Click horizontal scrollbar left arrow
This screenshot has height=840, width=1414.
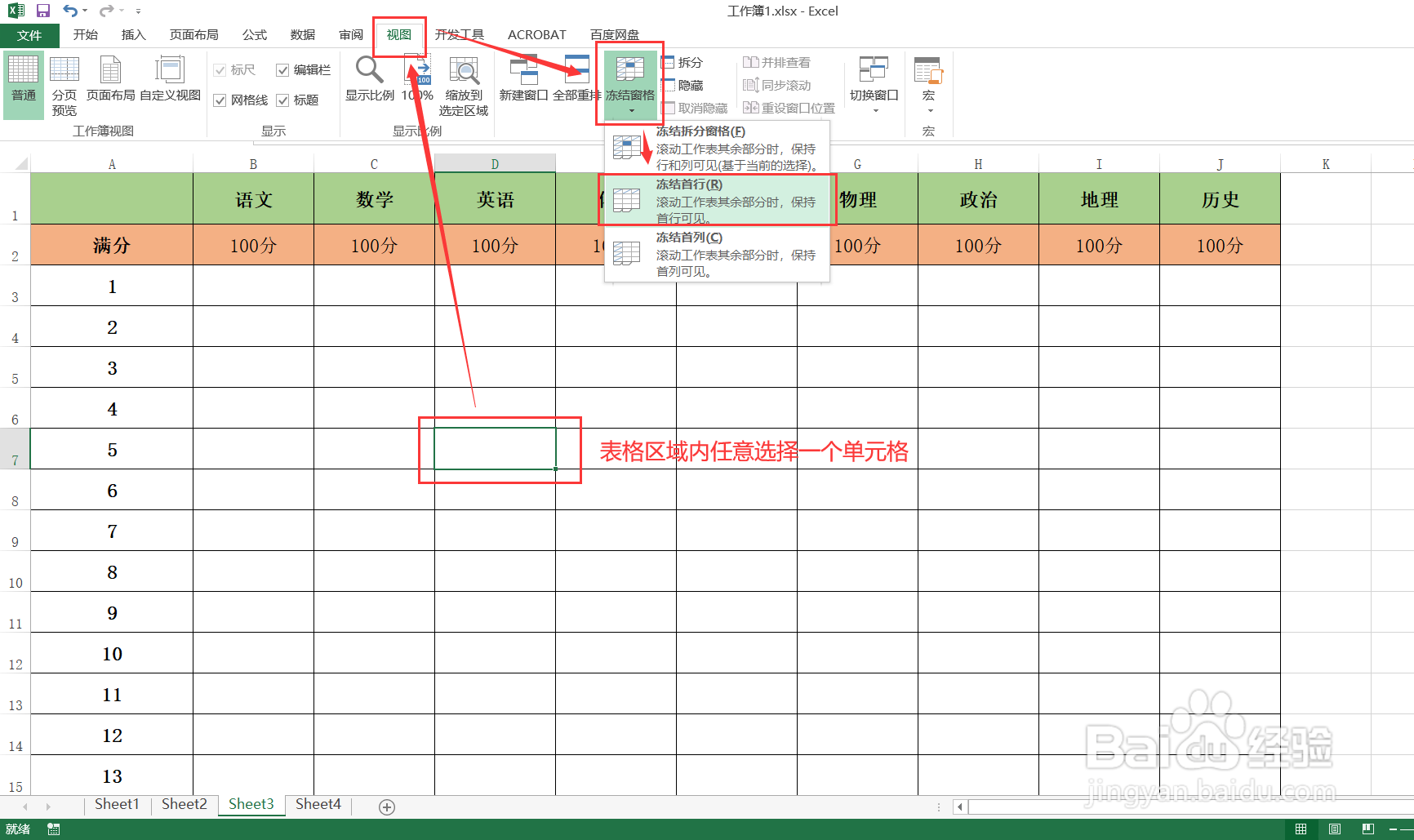(x=960, y=807)
